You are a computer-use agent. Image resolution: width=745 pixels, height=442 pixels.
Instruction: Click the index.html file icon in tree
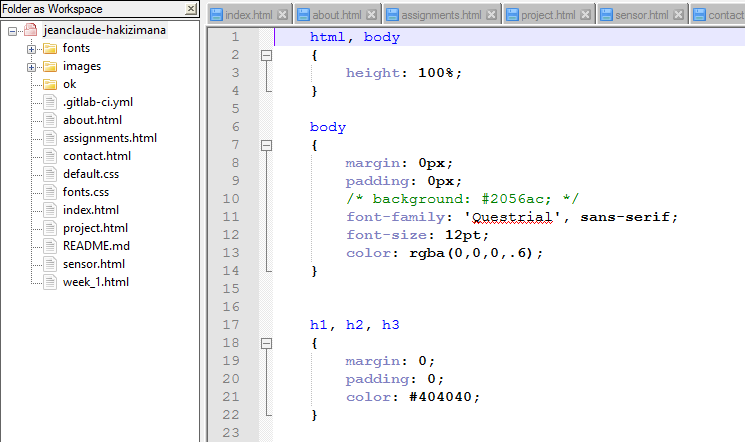50,211
